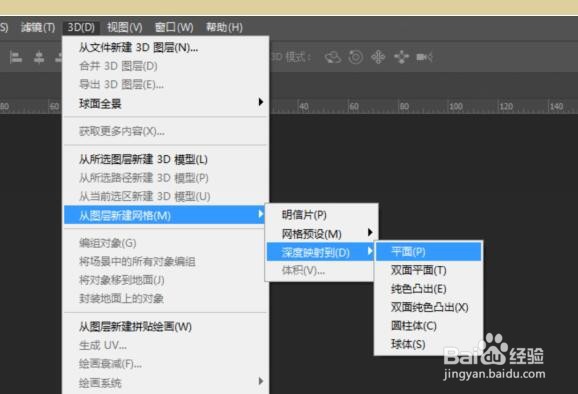Viewport: 578px width, 394px height.
Task: Choose 编组对象(G)
Action: (166, 243)
